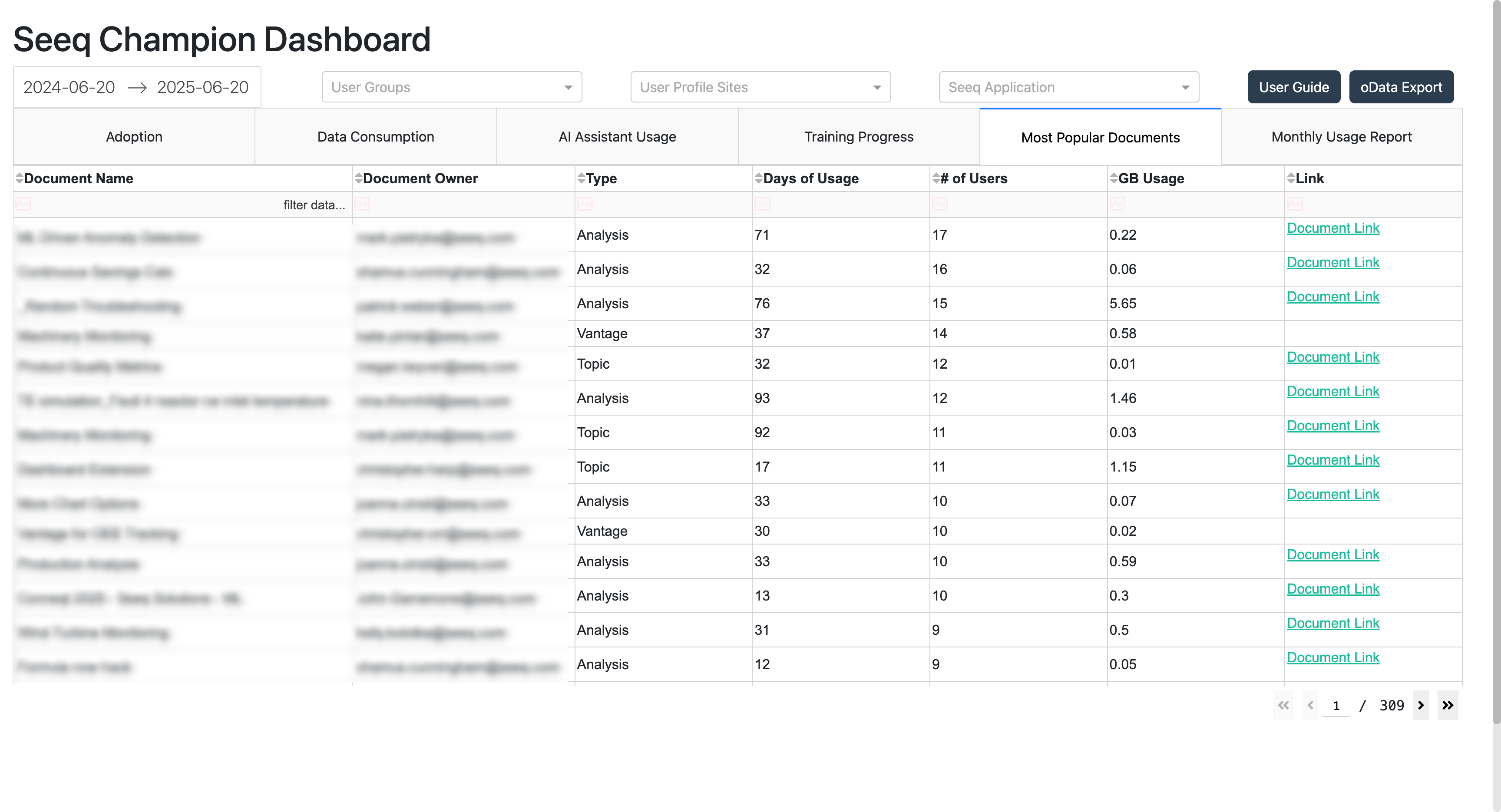The height and width of the screenshot is (812, 1501).
Task: Click the User Guide button
Action: click(x=1293, y=87)
